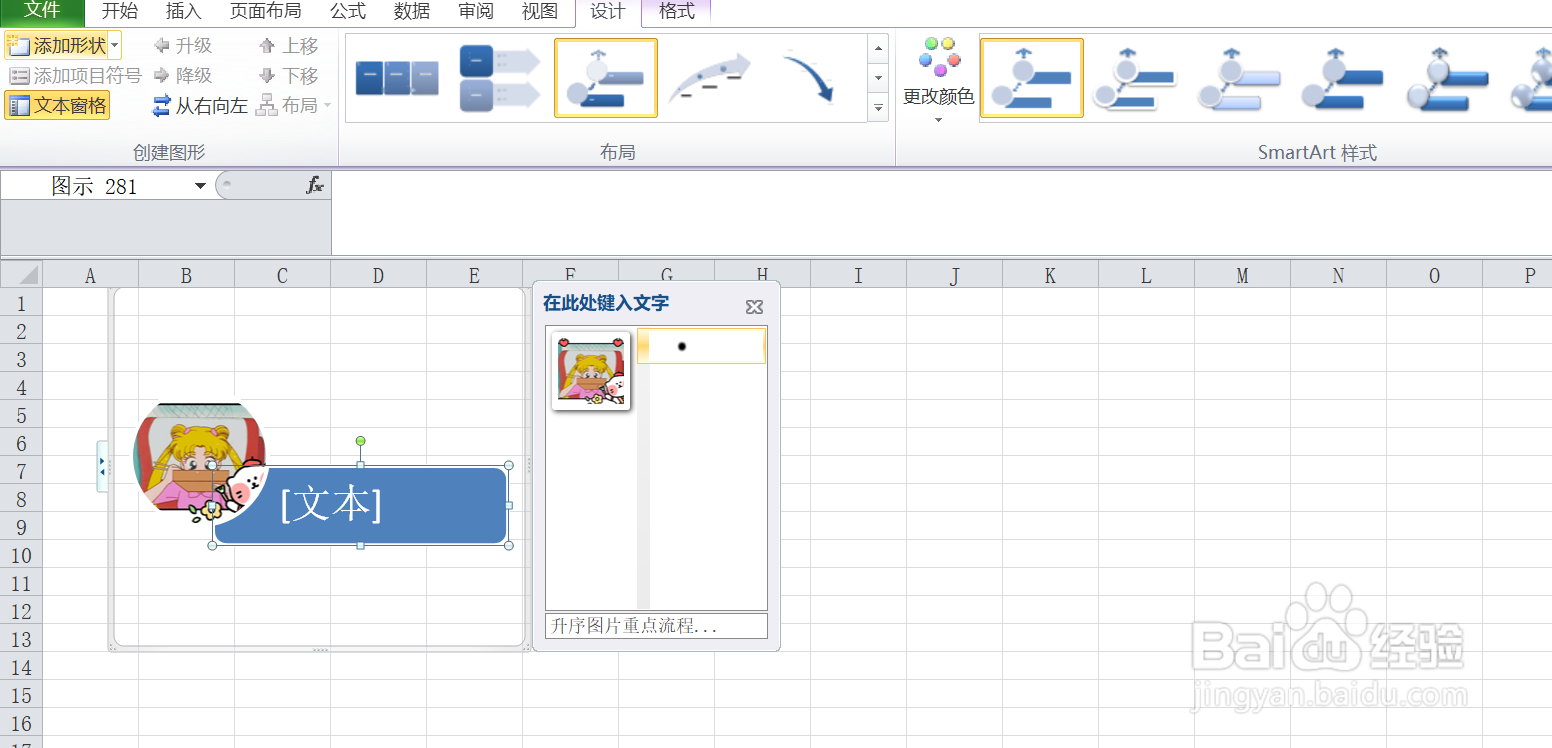Select the upward arrow process layout

709,78
